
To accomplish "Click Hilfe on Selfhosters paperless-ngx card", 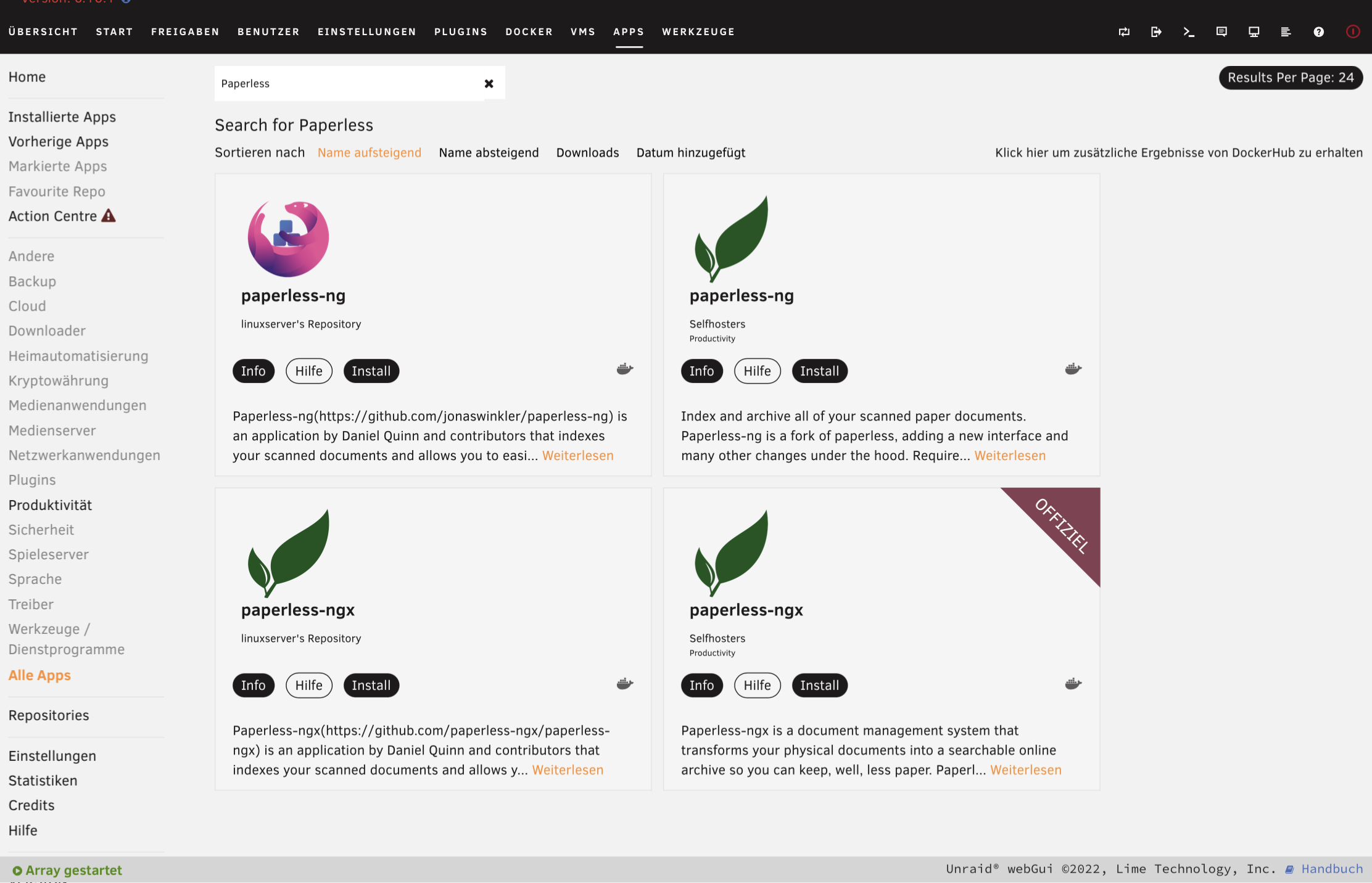I will [758, 686].
